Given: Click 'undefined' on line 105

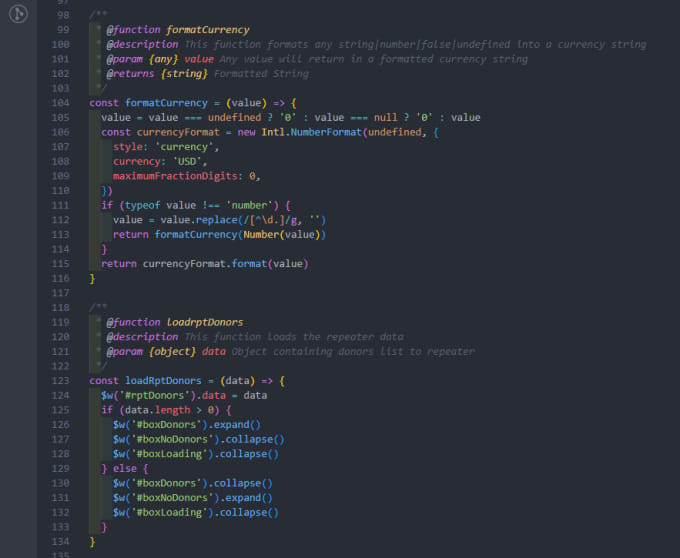Looking at the screenshot, I should (x=235, y=117).
